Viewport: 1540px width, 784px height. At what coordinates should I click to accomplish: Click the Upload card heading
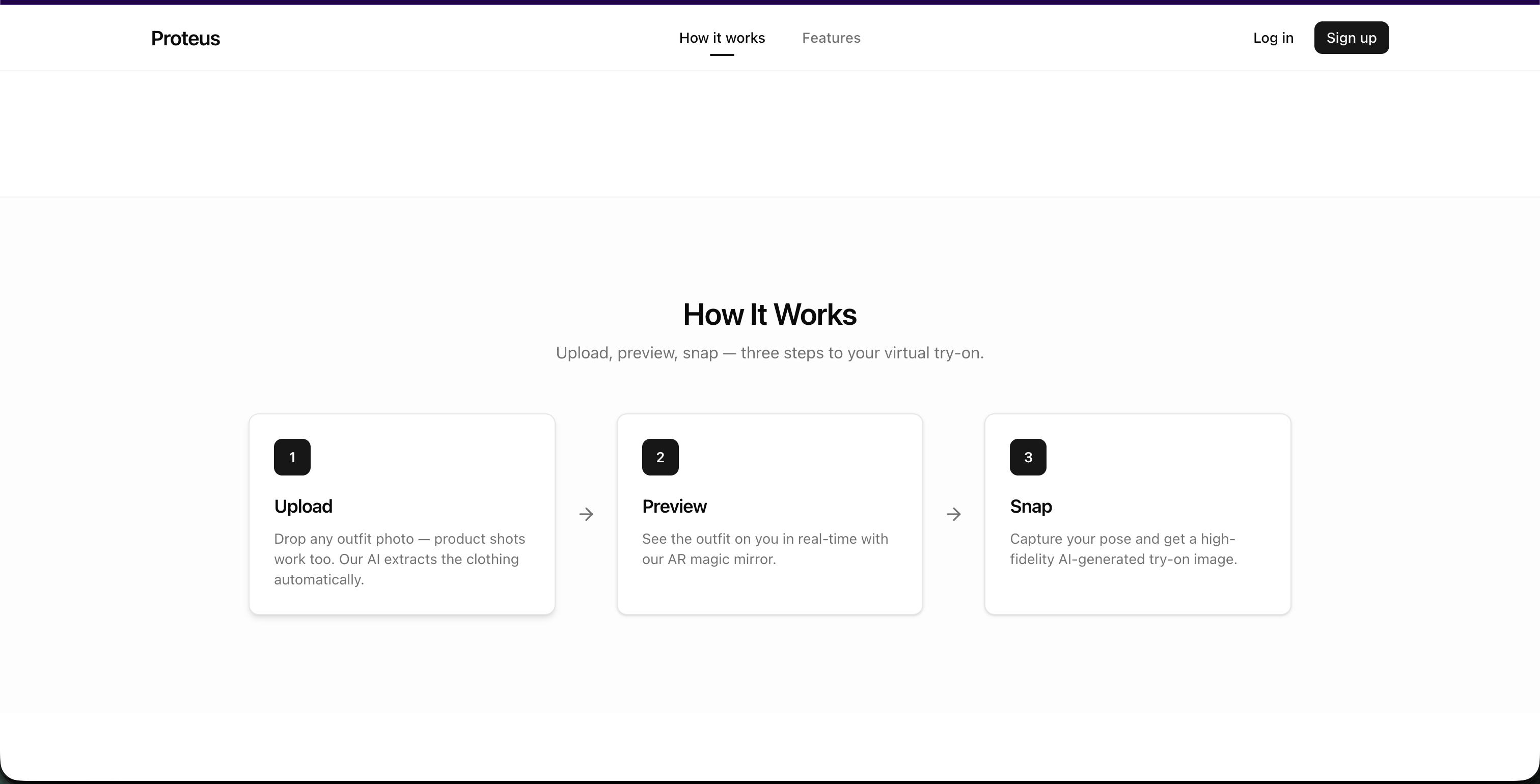(x=303, y=506)
